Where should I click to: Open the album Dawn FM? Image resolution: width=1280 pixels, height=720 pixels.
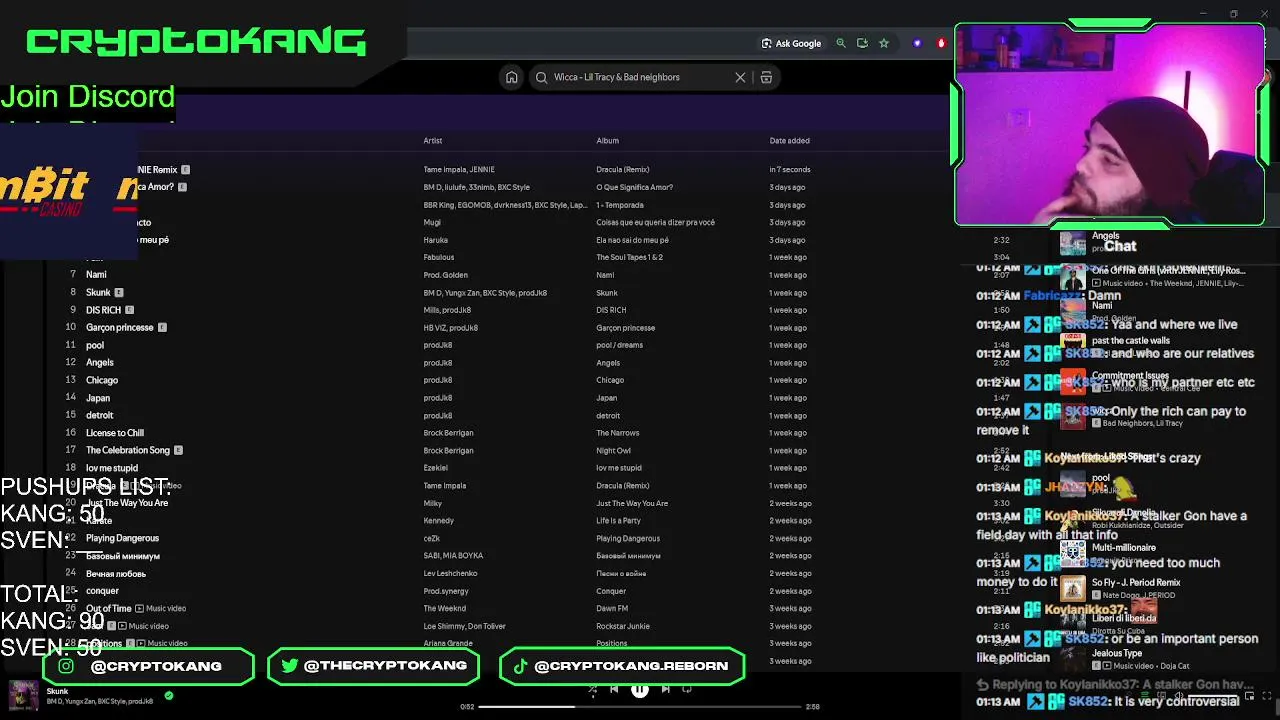(612, 608)
